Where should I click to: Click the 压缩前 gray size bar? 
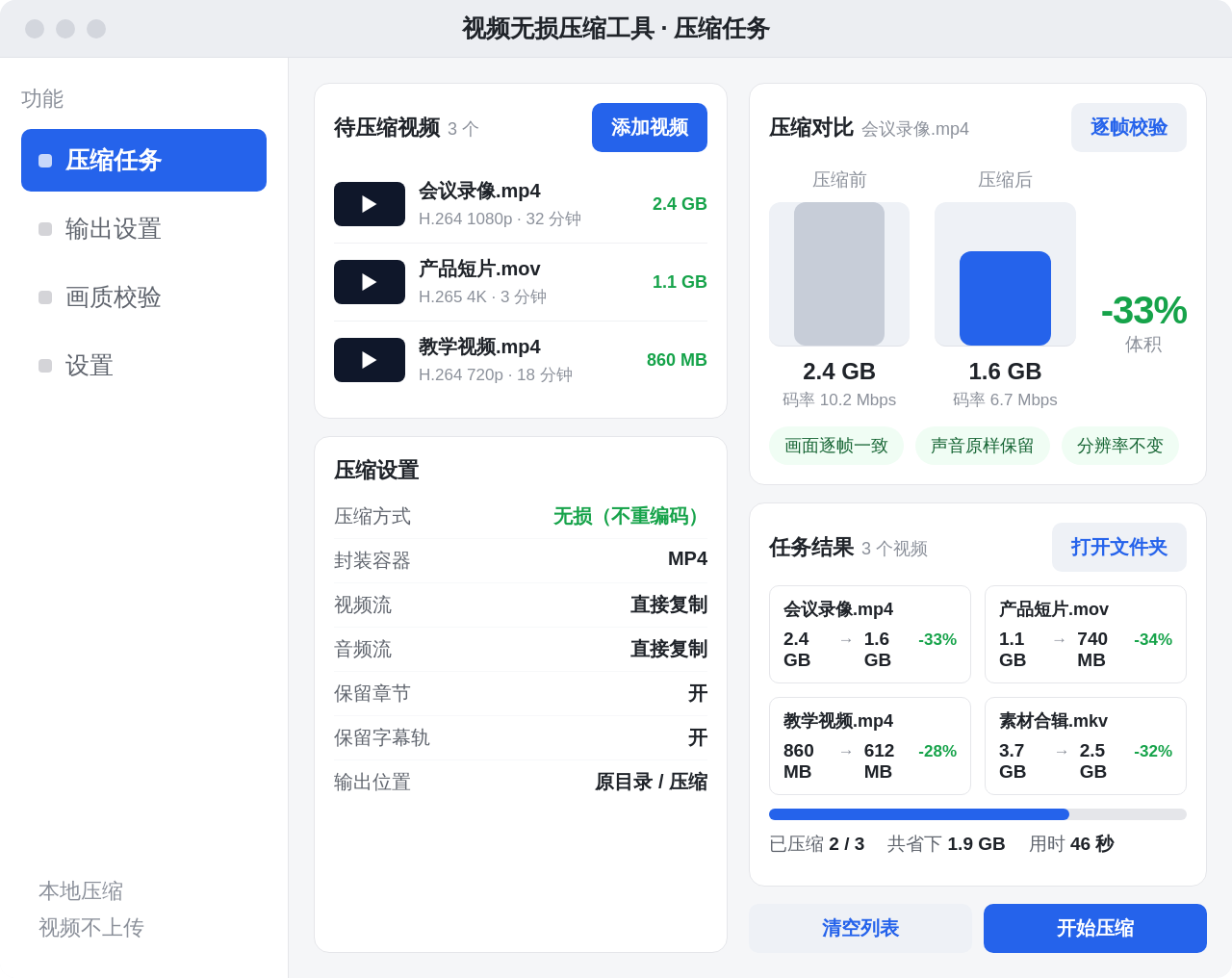point(839,273)
